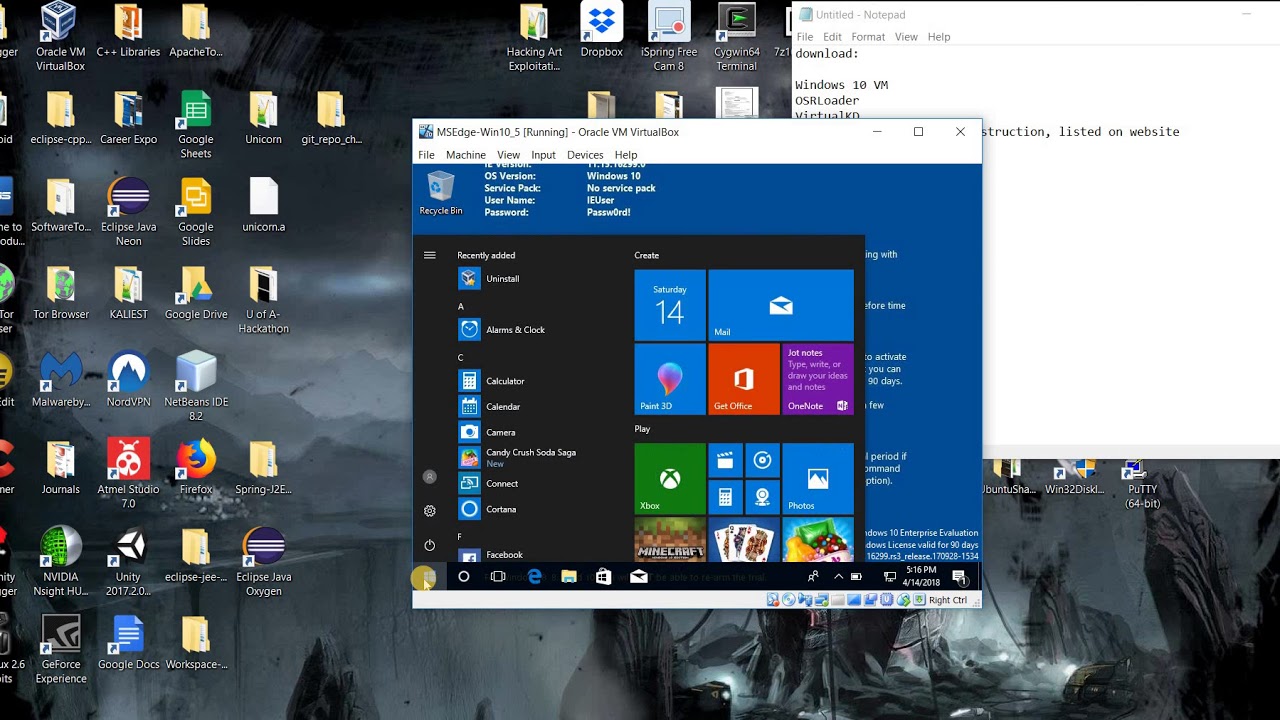The image size is (1280, 720).
Task: Open Action Center in VM taskbar
Action: coord(960,577)
